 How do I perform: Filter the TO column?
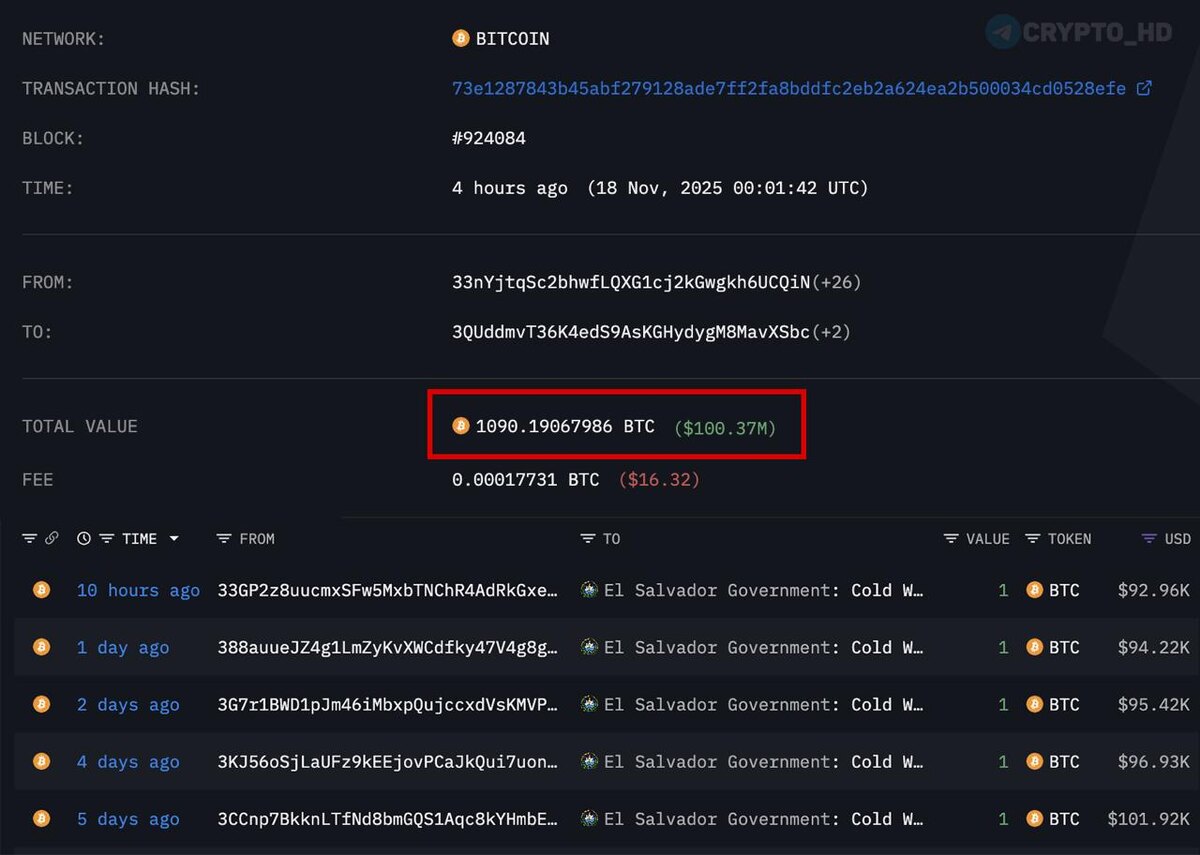(588, 538)
